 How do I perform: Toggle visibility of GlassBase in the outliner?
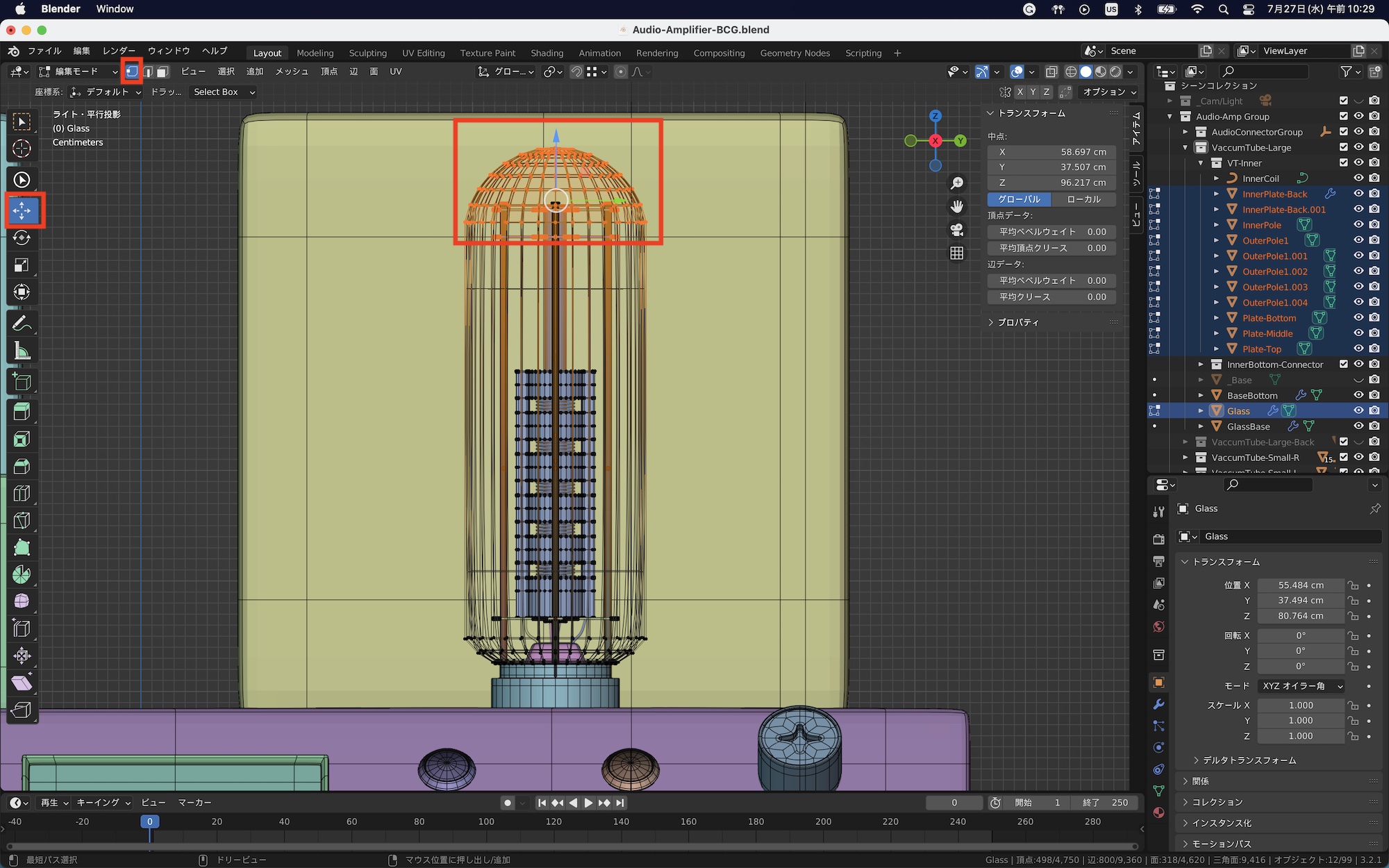coord(1358,426)
